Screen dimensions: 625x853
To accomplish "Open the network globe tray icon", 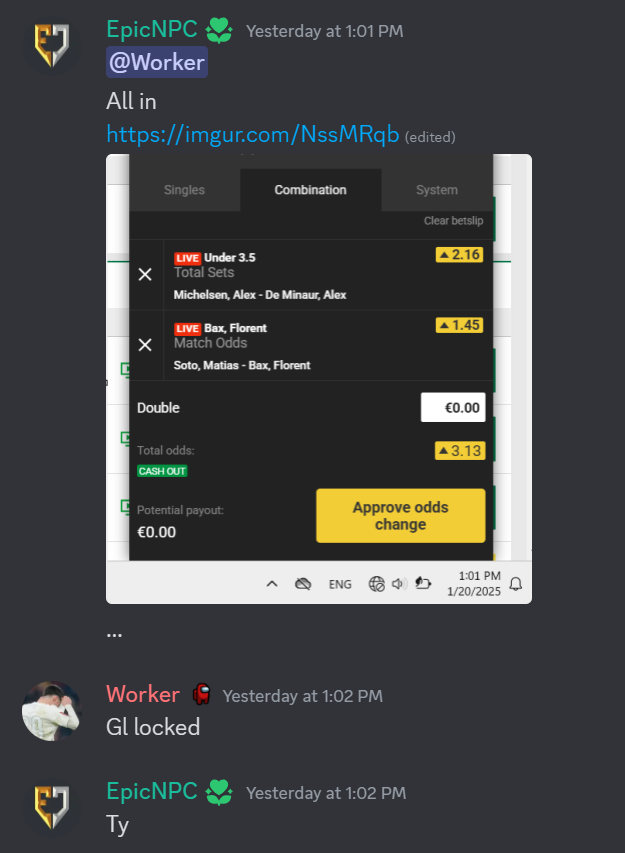I will click(376, 584).
